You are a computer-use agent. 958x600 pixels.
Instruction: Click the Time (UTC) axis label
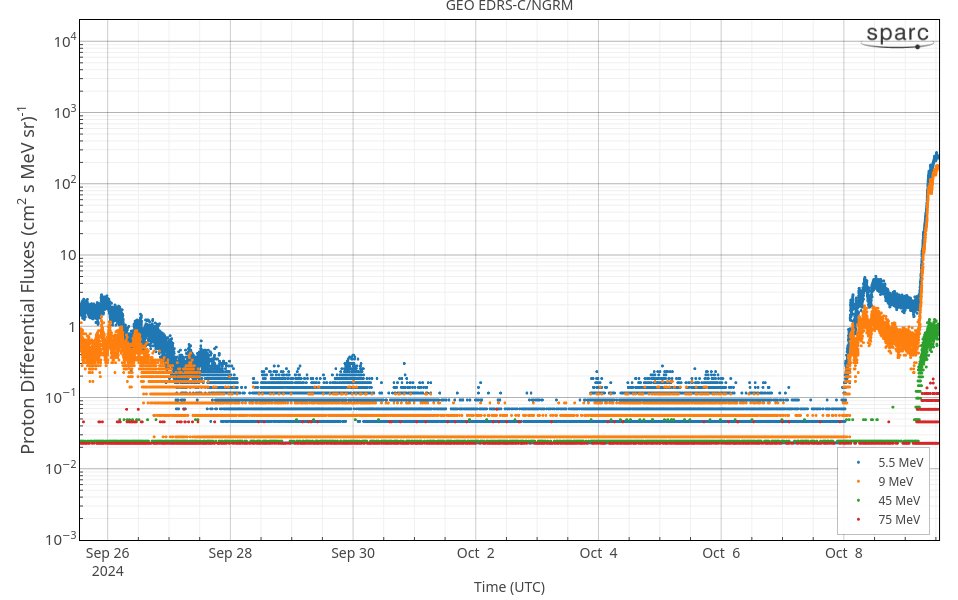(510, 587)
